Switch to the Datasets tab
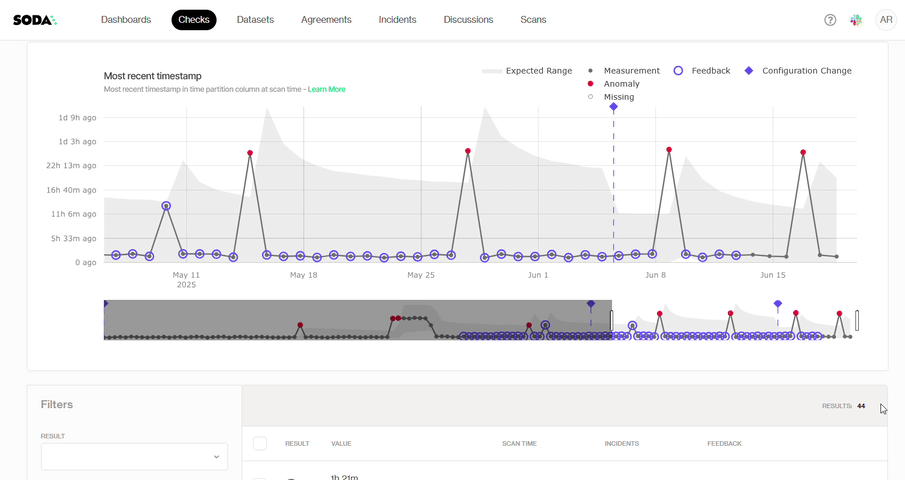 [x=255, y=20]
